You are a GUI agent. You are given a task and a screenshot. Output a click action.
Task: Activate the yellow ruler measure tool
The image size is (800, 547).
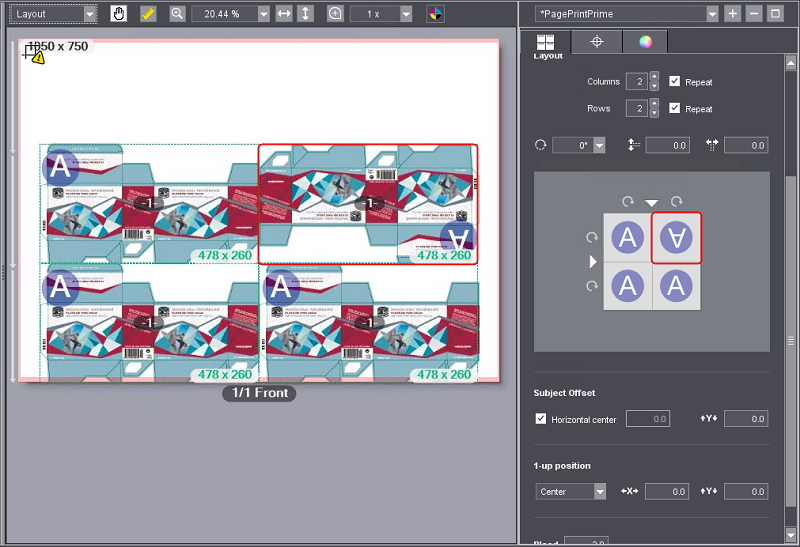148,14
